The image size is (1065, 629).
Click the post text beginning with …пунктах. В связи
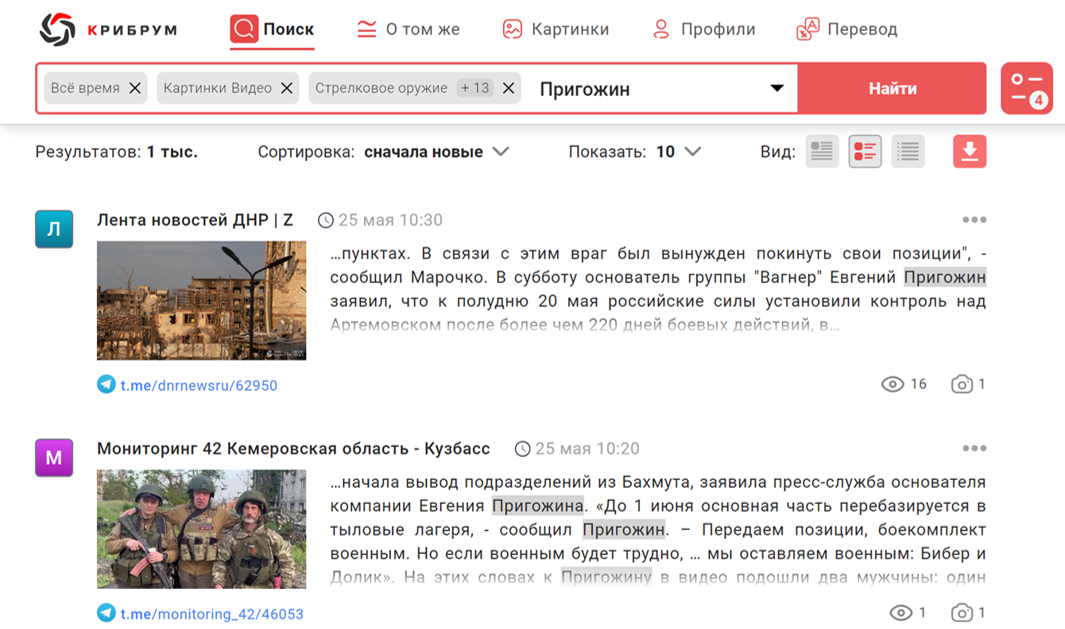click(x=657, y=289)
